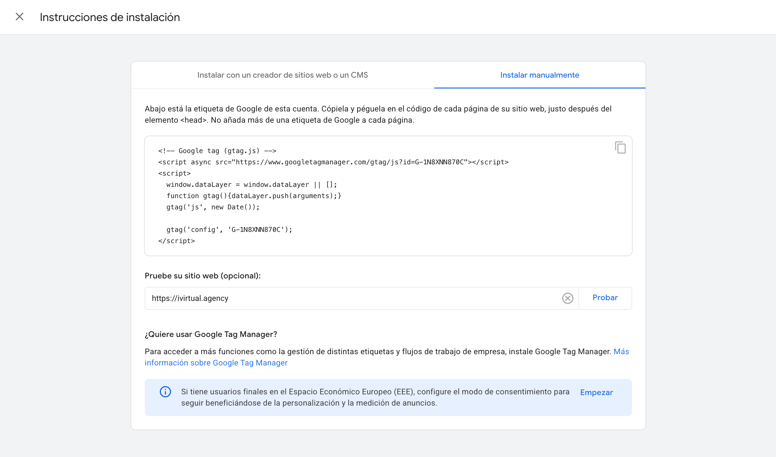Click the gtag('config', 'G-1N8XNN870C') line
776x457 pixels.
[229, 229]
